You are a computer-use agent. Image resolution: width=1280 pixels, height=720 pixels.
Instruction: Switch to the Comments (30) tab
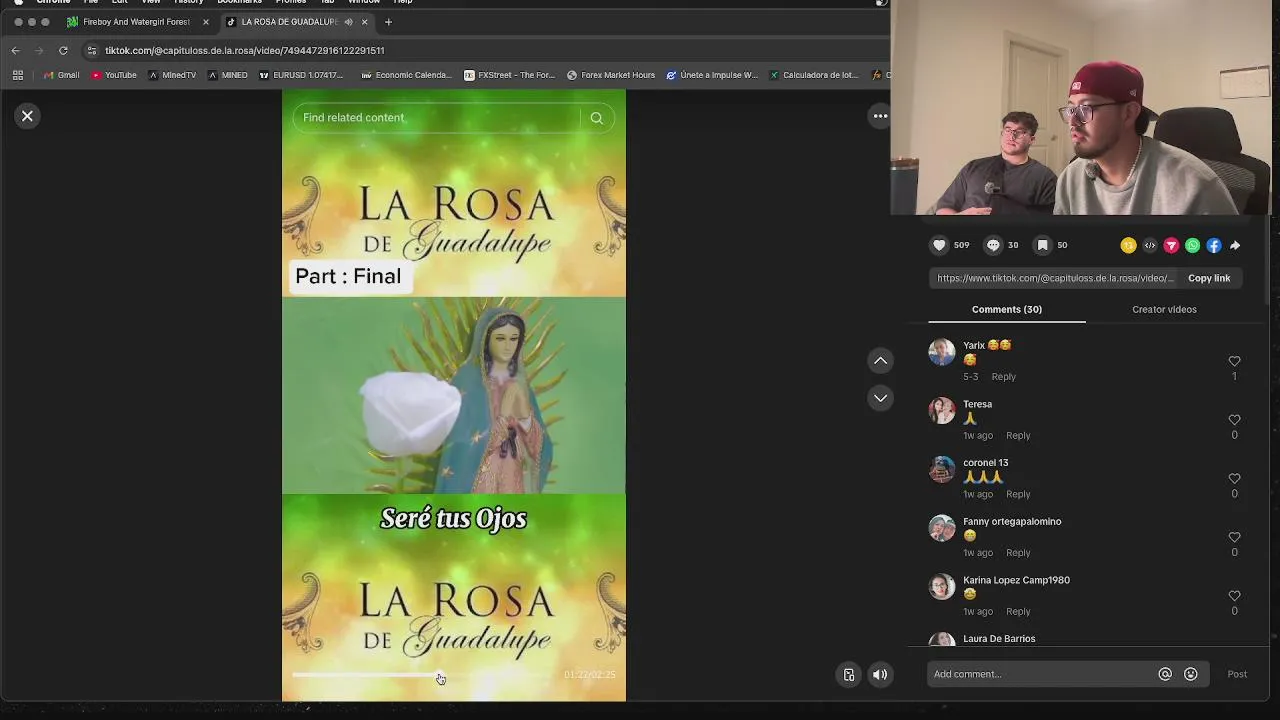pos(1006,309)
